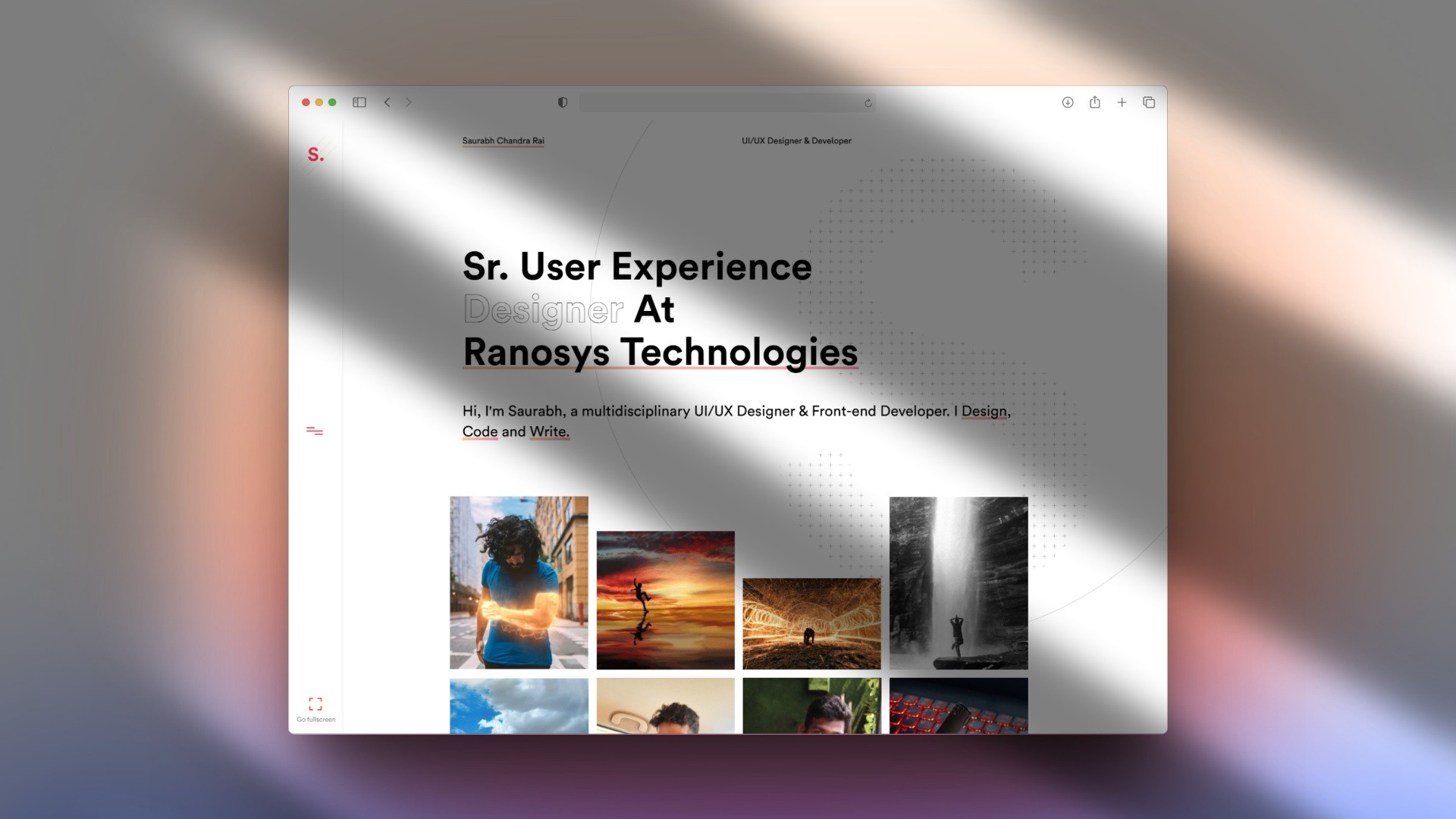Click the outlined Designer word
The image size is (1456, 819).
544,309
